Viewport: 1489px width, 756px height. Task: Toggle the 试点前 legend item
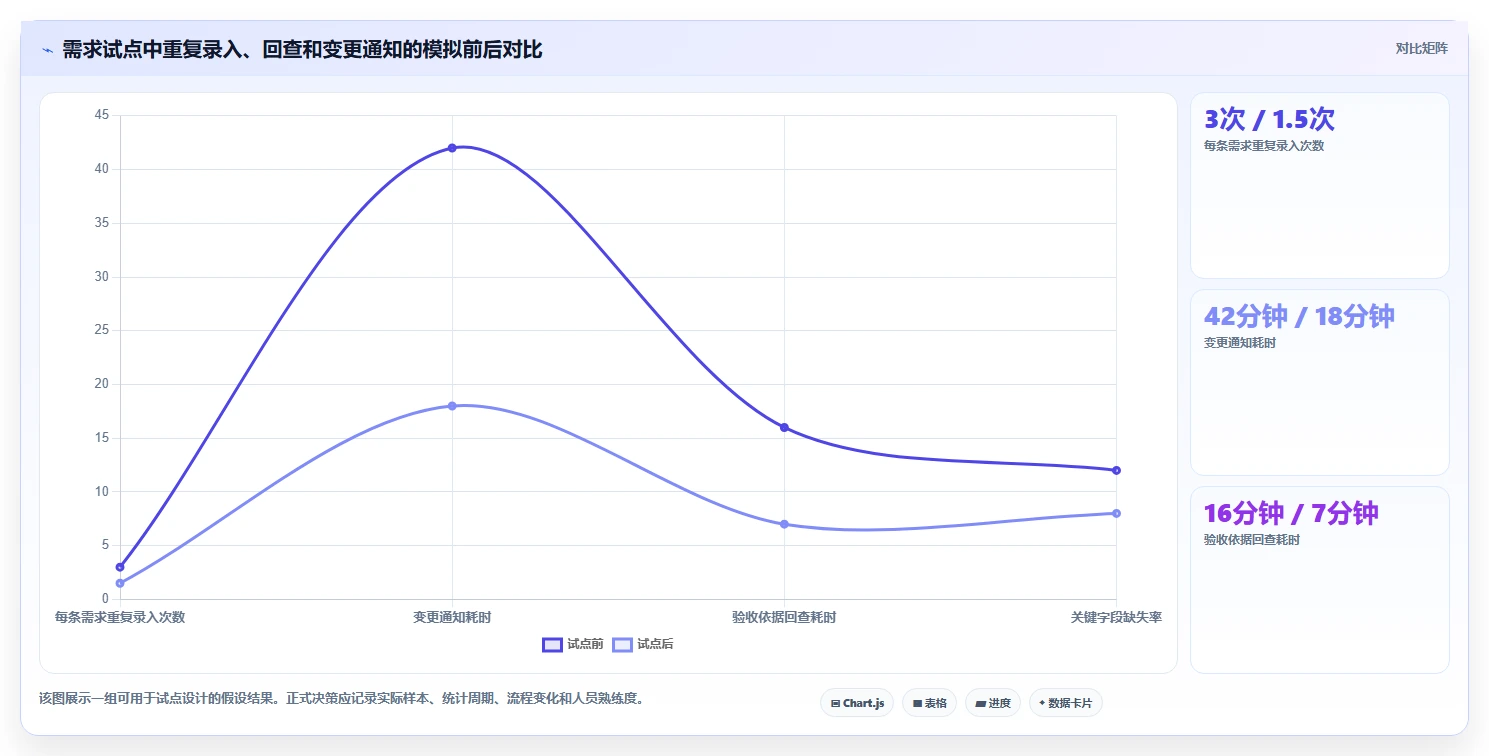pos(573,644)
